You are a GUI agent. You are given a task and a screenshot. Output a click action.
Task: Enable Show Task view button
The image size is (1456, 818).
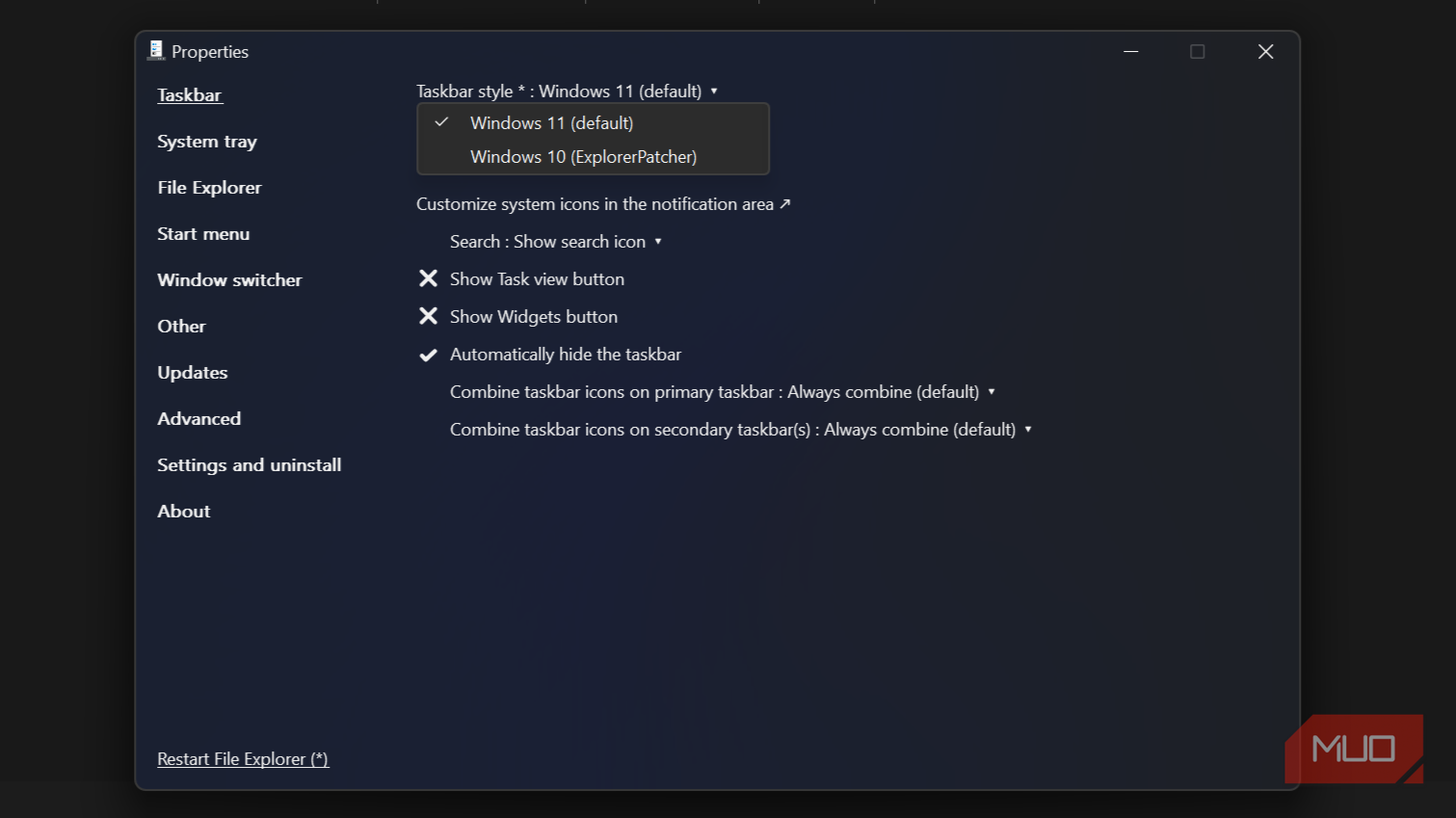pyautogui.click(x=537, y=279)
